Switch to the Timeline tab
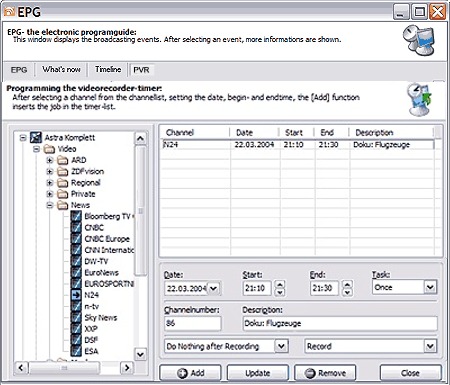 (108, 69)
